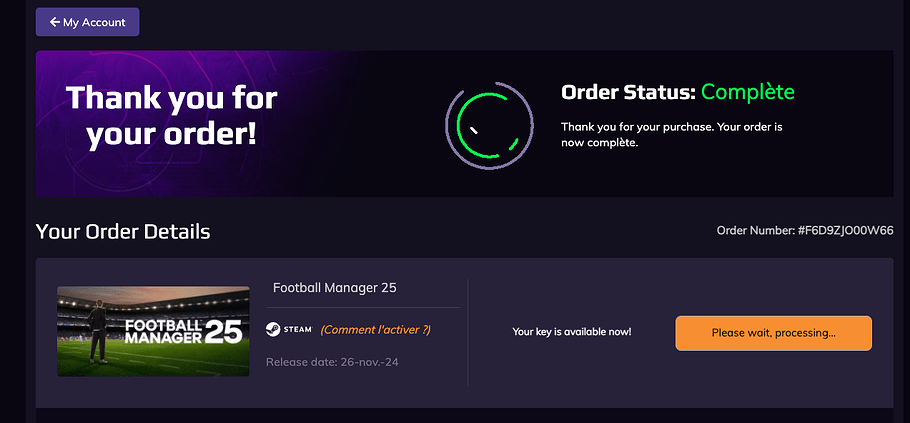Click the Your key is available now! message

coord(572,332)
